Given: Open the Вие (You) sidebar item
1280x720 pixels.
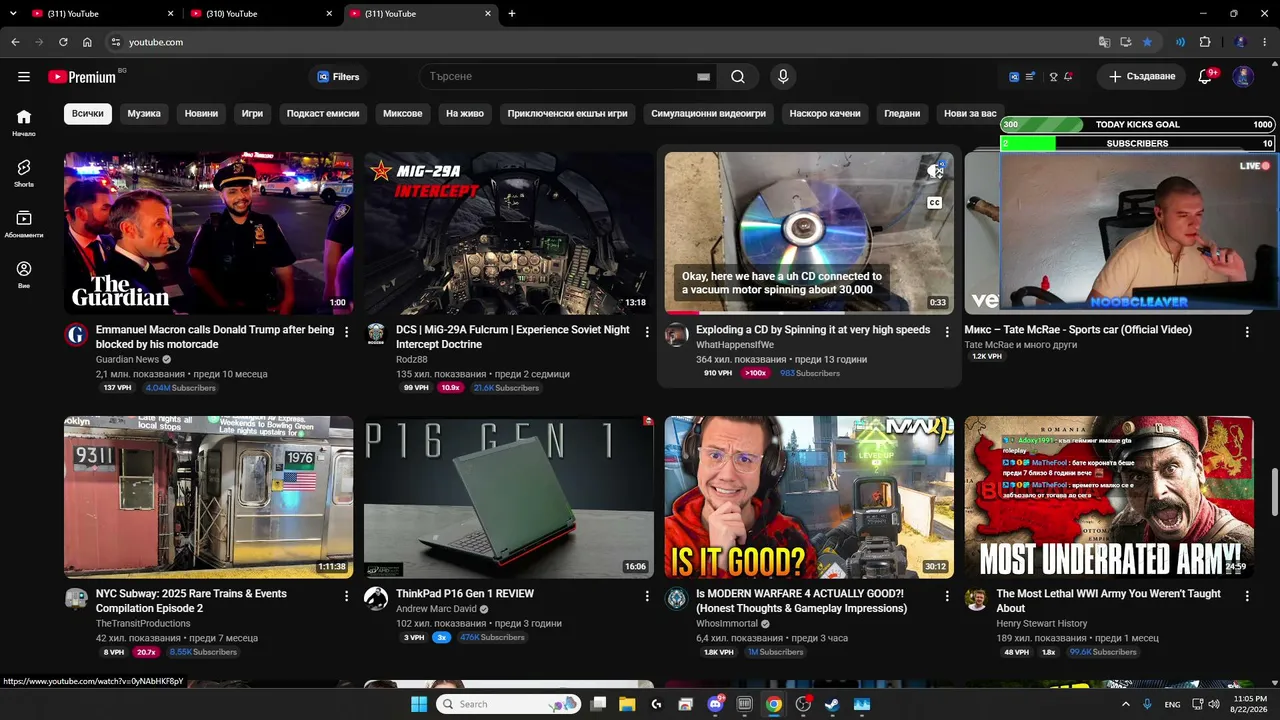Looking at the screenshot, I should 24,275.
